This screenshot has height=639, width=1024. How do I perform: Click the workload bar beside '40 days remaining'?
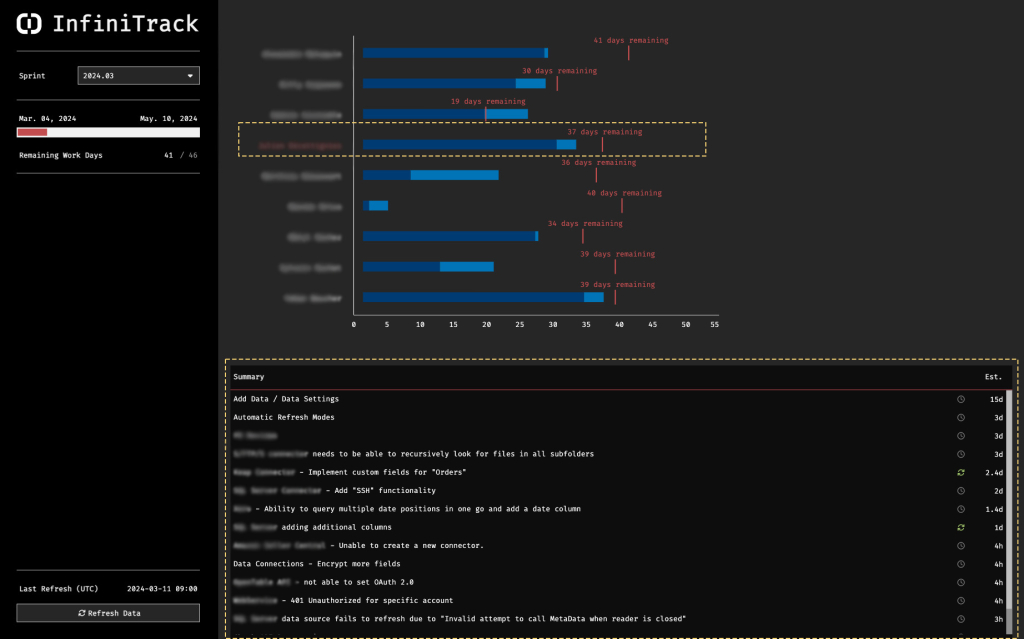(x=376, y=206)
